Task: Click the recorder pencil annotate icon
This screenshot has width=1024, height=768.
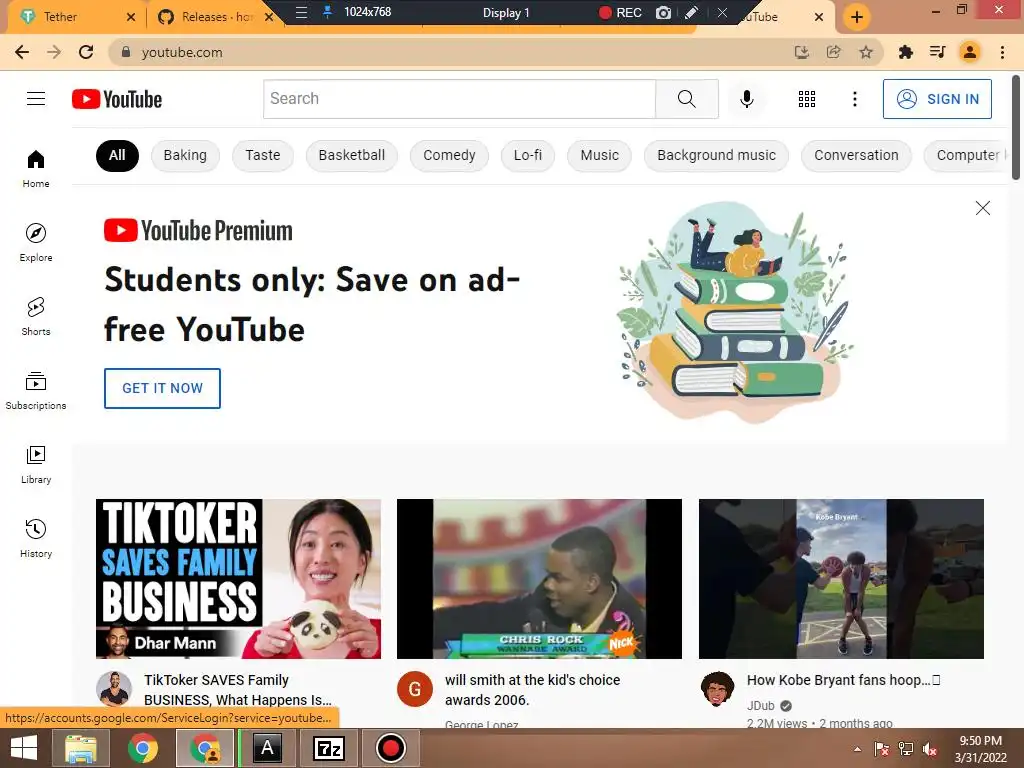Action: tap(692, 12)
